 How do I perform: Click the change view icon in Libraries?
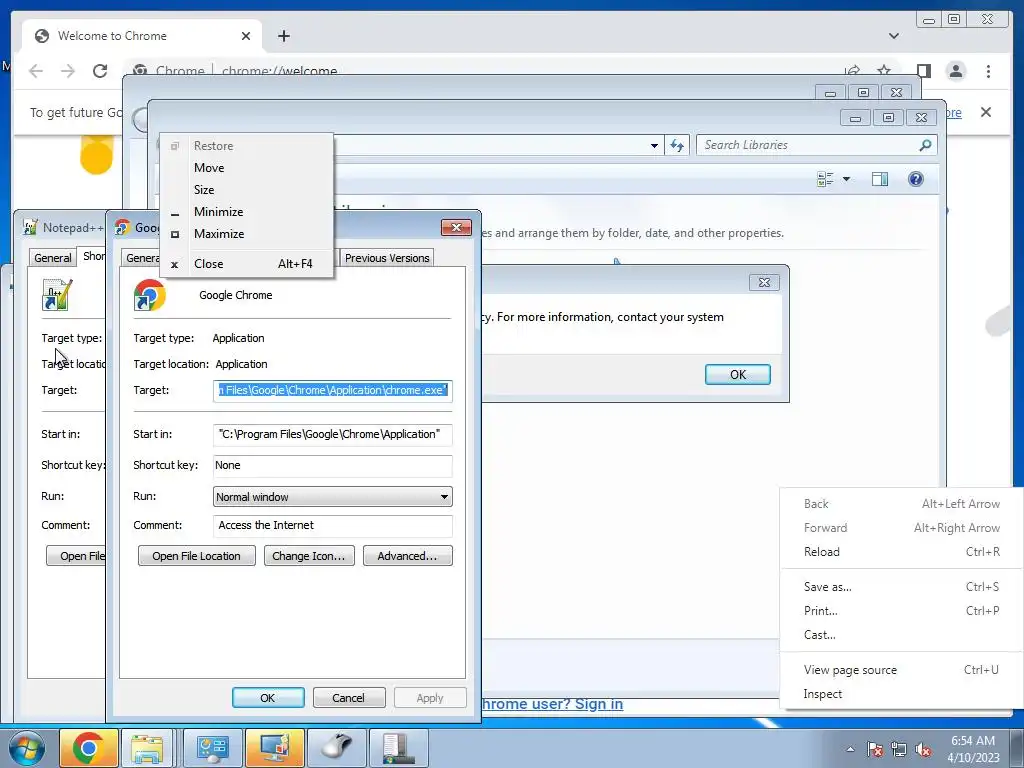coord(825,179)
